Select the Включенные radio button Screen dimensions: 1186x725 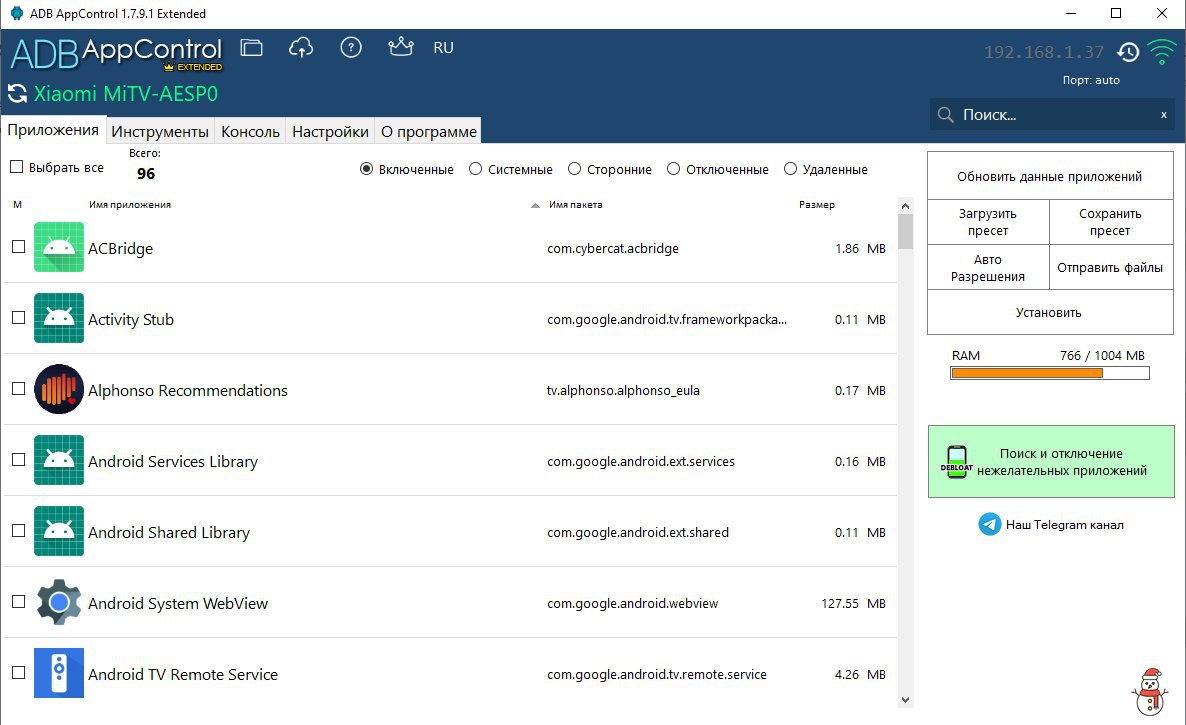(366, 169)
